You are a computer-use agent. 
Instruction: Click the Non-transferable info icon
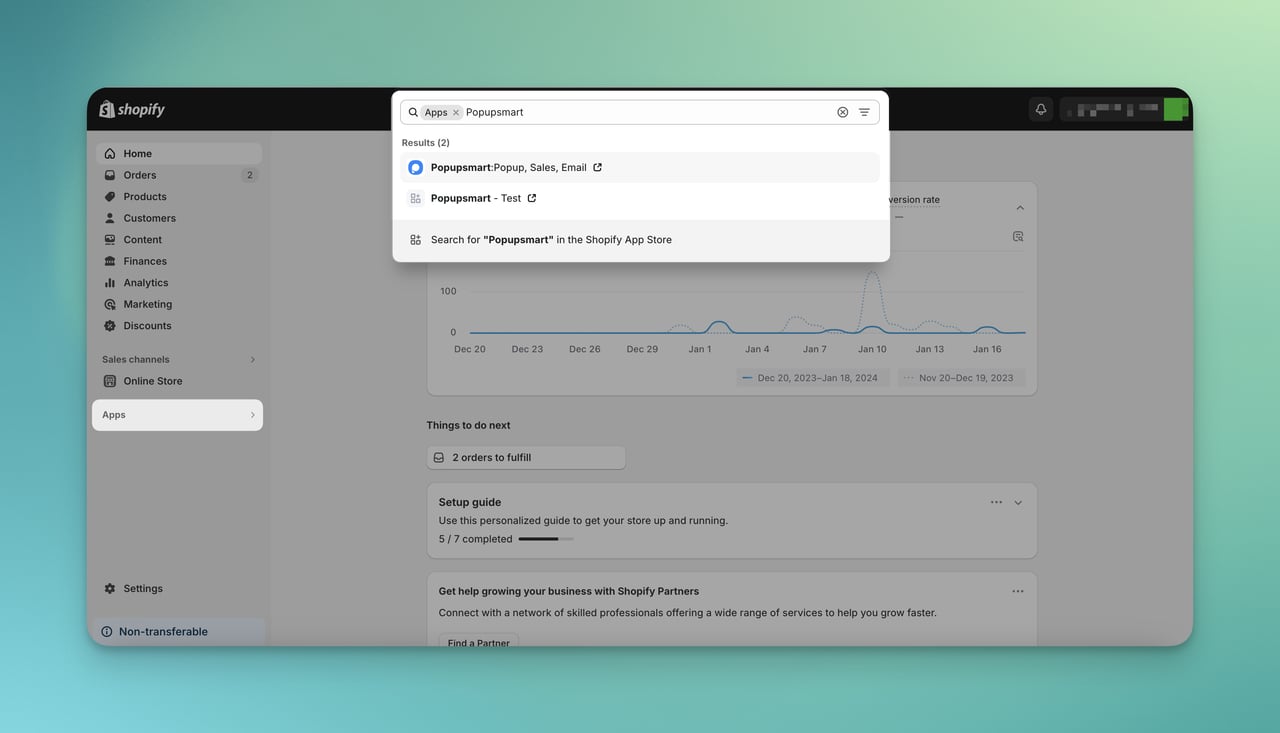(x=107, y=632)
